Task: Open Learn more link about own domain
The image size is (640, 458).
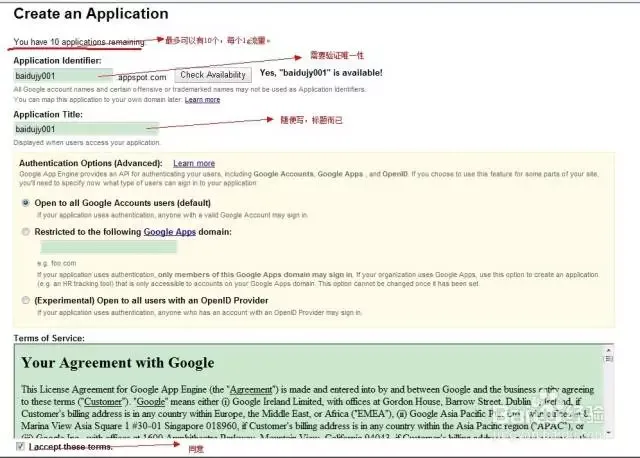Action: pyautogui.click(x=202, y=100)
